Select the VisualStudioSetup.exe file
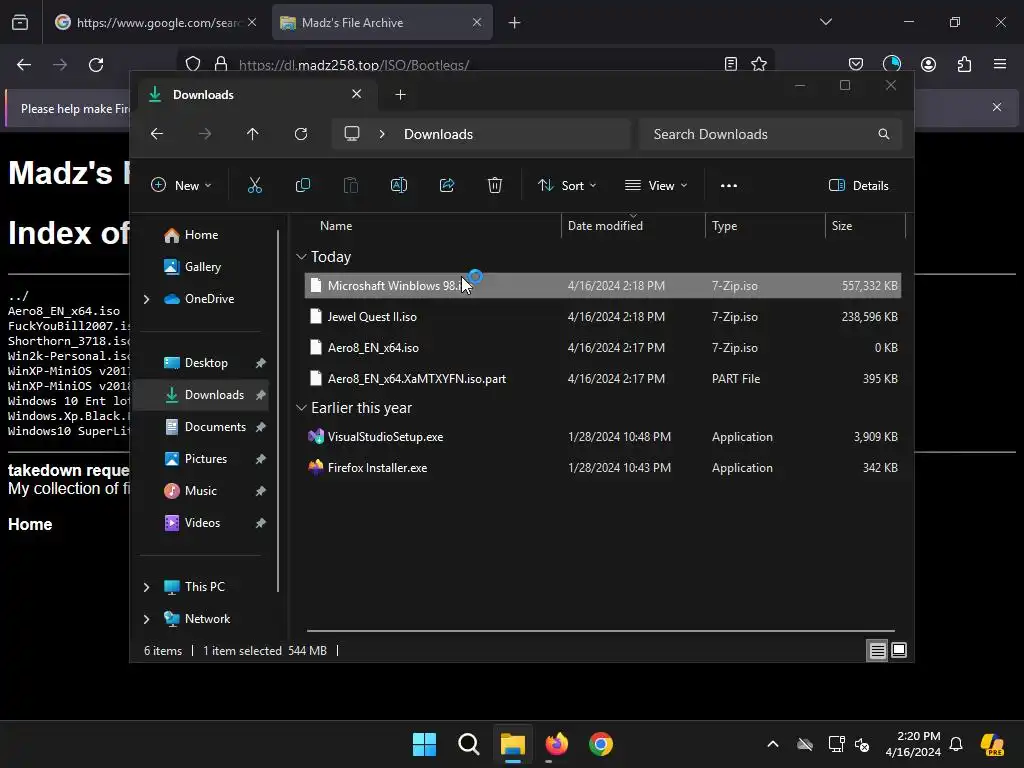This screenshot has width=1024, height=768. [x=603, y=437]
